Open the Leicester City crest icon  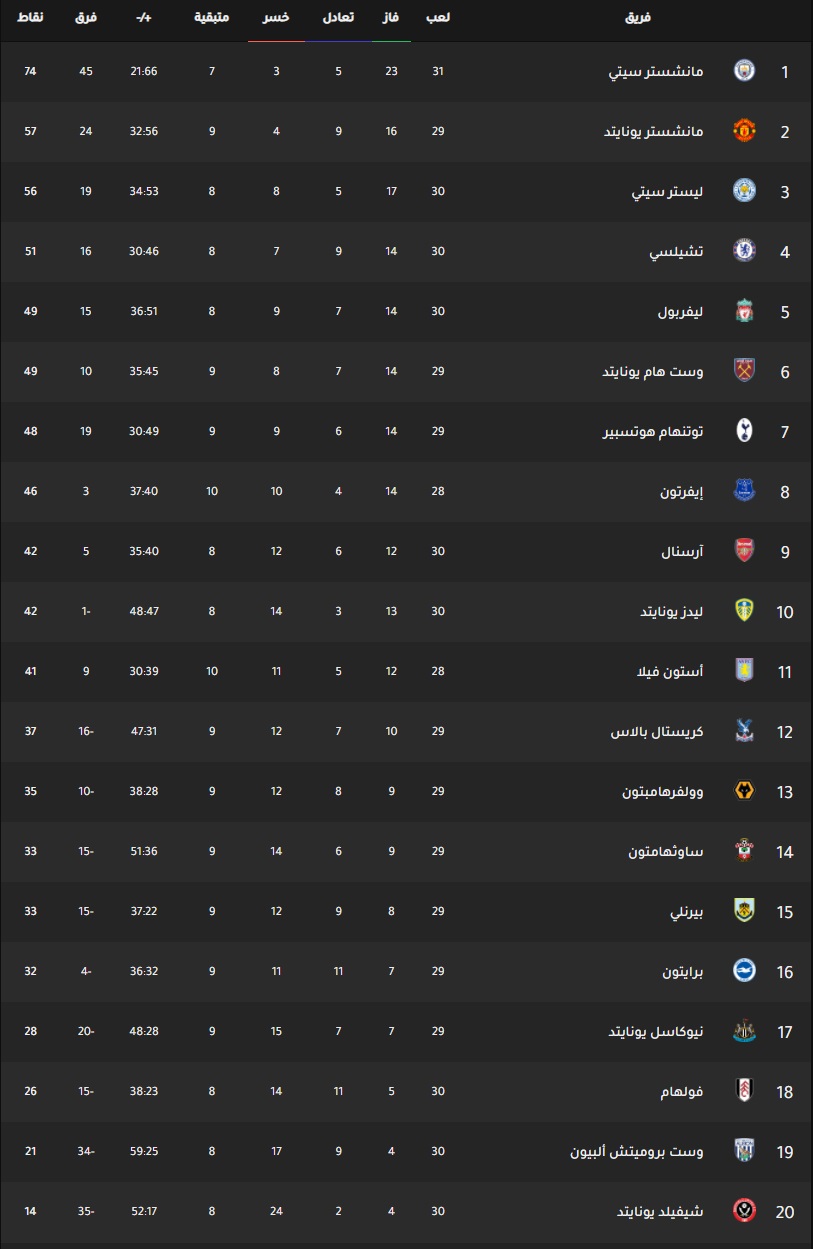pos(744,191)
